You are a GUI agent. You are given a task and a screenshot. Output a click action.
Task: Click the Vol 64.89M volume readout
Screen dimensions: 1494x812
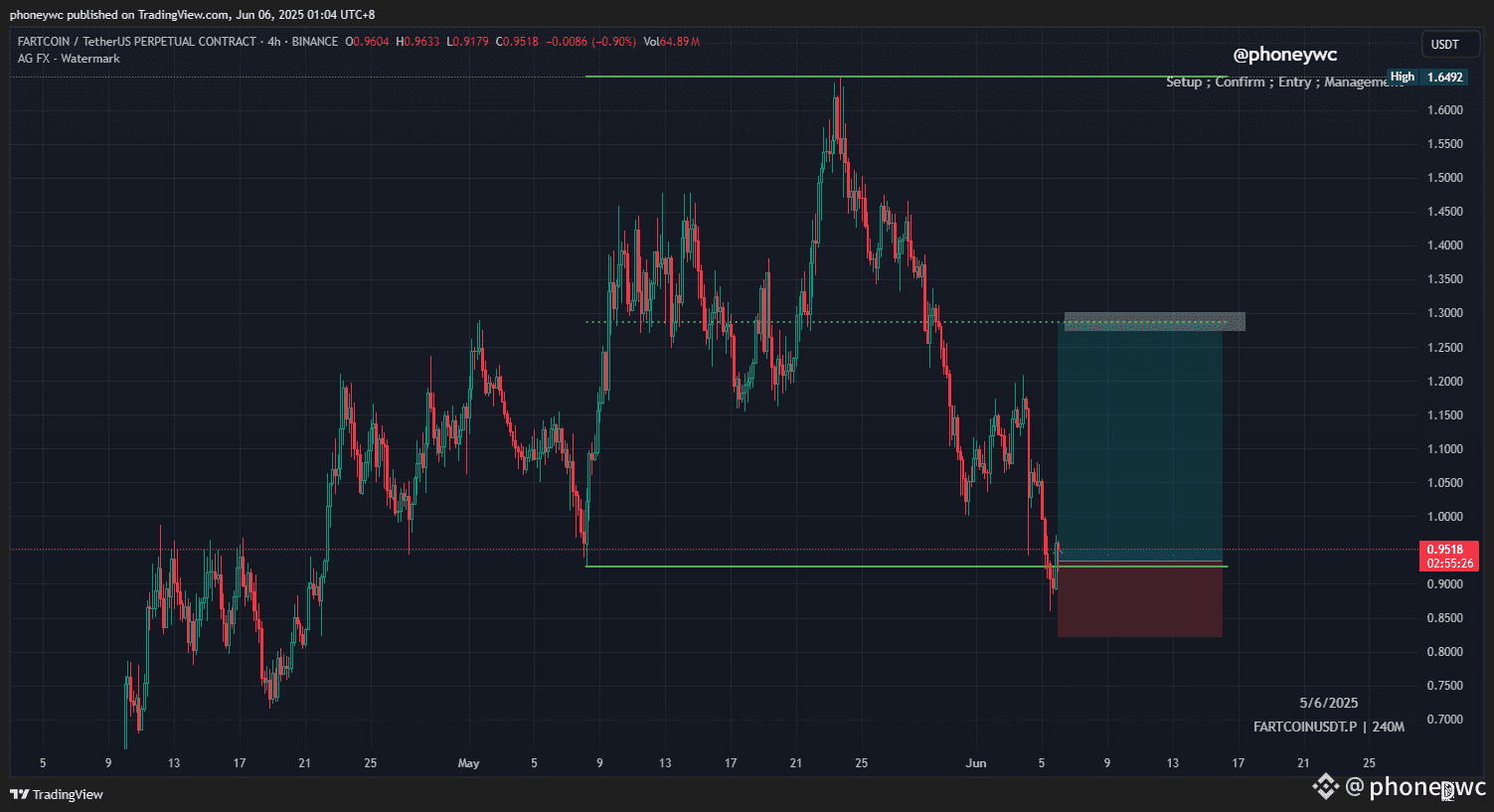[672, 42]
